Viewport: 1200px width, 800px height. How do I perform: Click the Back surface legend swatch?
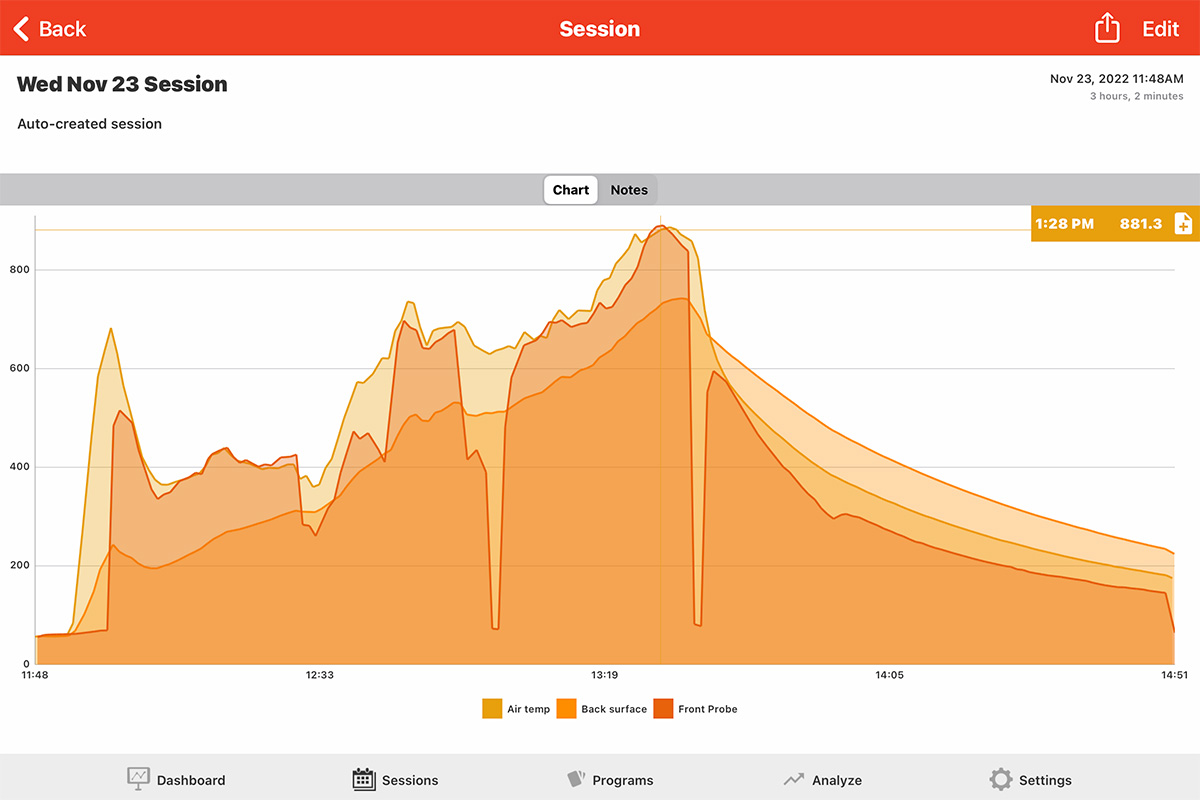pos(566,709)
